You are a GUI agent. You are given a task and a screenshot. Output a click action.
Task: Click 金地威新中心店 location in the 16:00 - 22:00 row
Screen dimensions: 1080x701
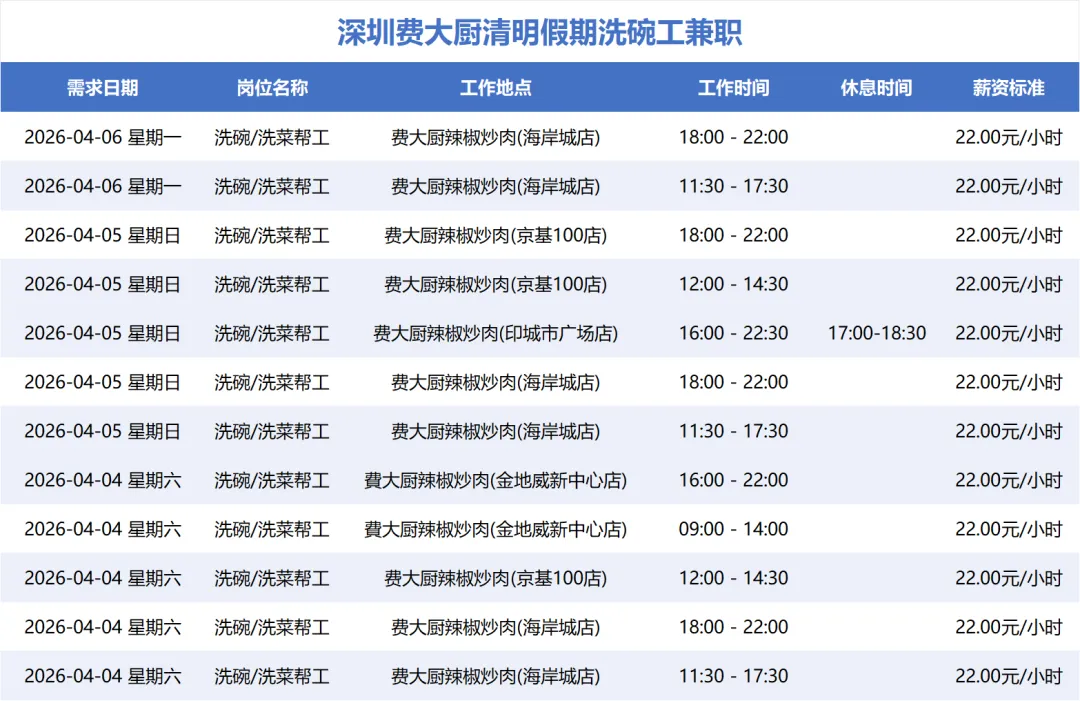pos(496,480)
